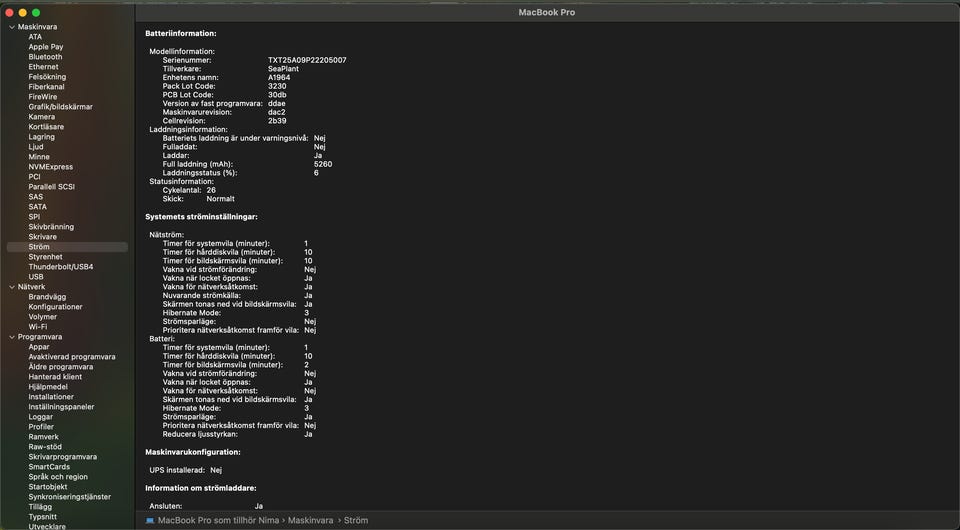Open the Grafik/bildskärmar entry
The height and width of the screenshot is (530, 960).
point(60,107)
